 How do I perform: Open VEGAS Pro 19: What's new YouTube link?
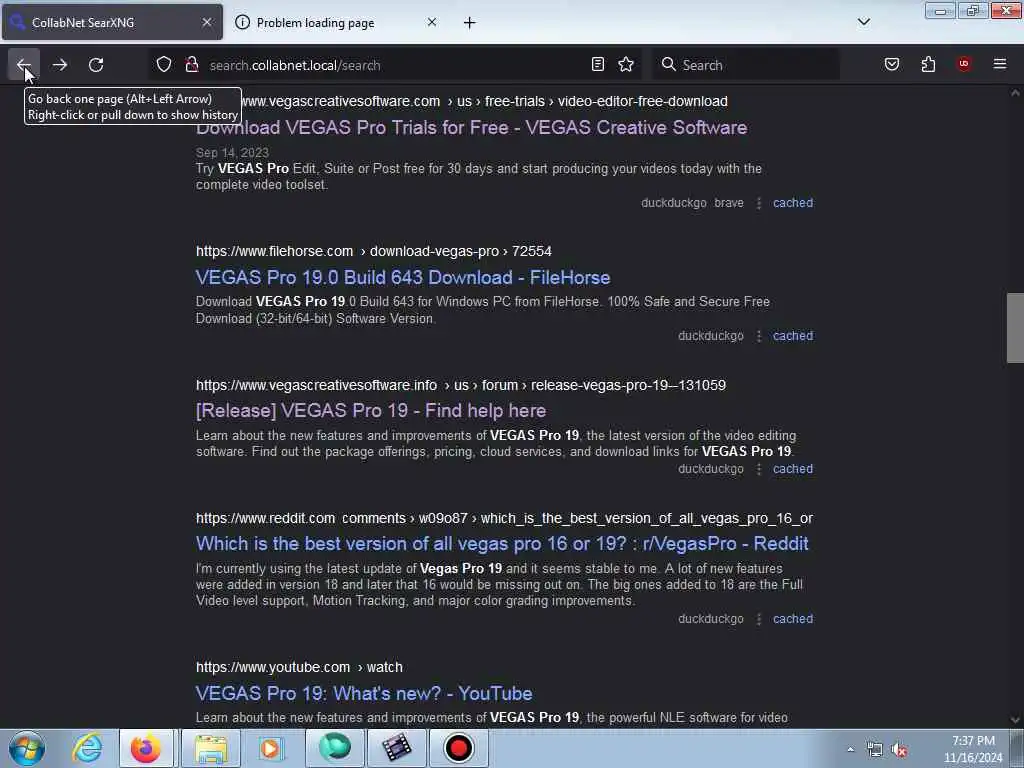(x=364, y=694)
